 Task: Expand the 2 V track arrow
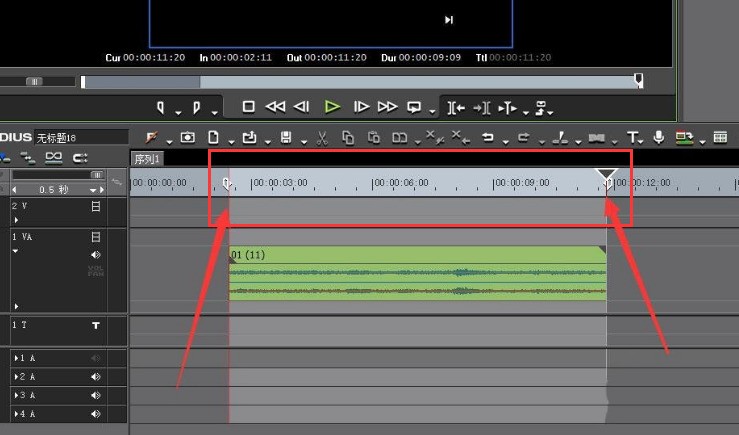tap(16, 220)
